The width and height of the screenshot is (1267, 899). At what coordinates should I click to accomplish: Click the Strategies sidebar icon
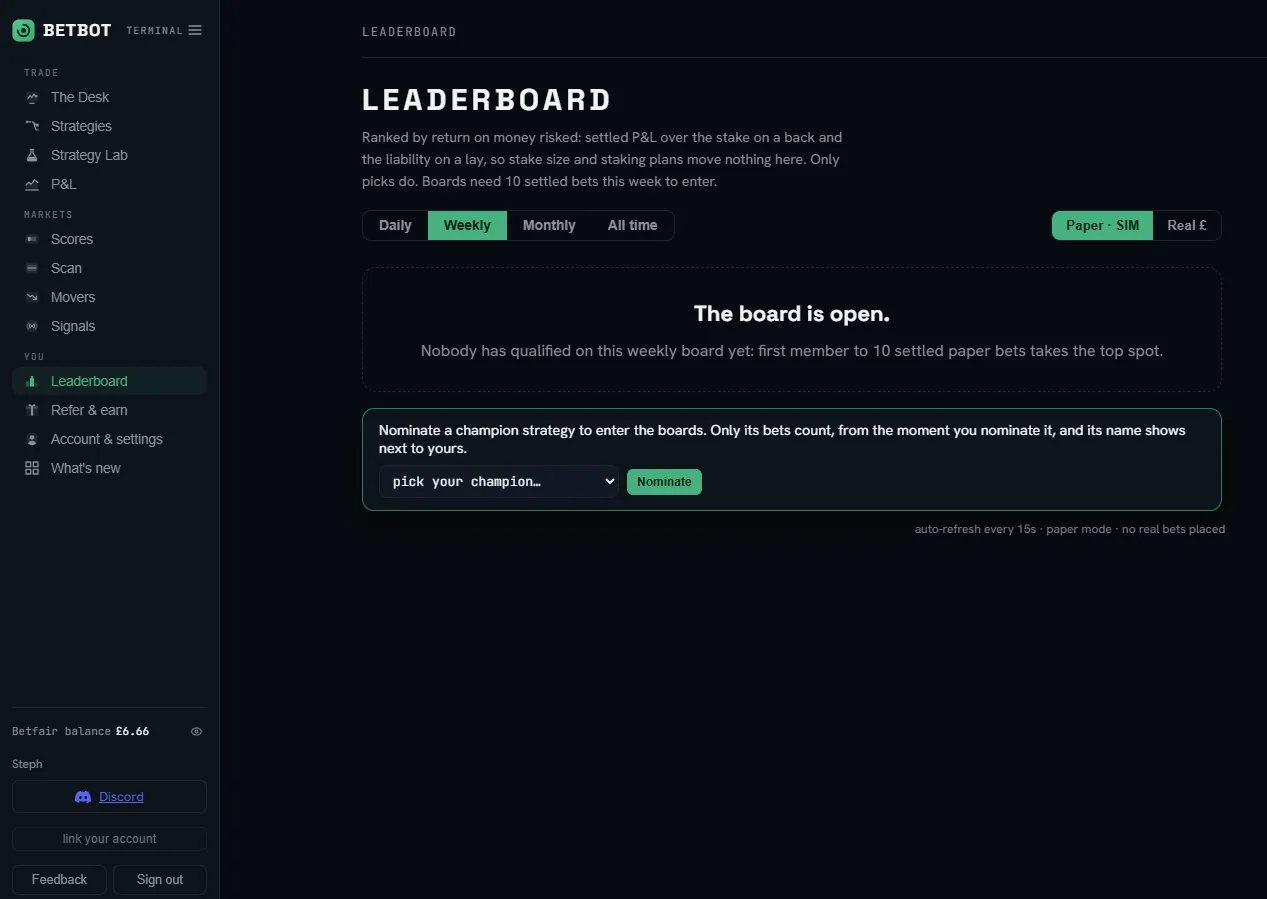[x=32, y=126]
